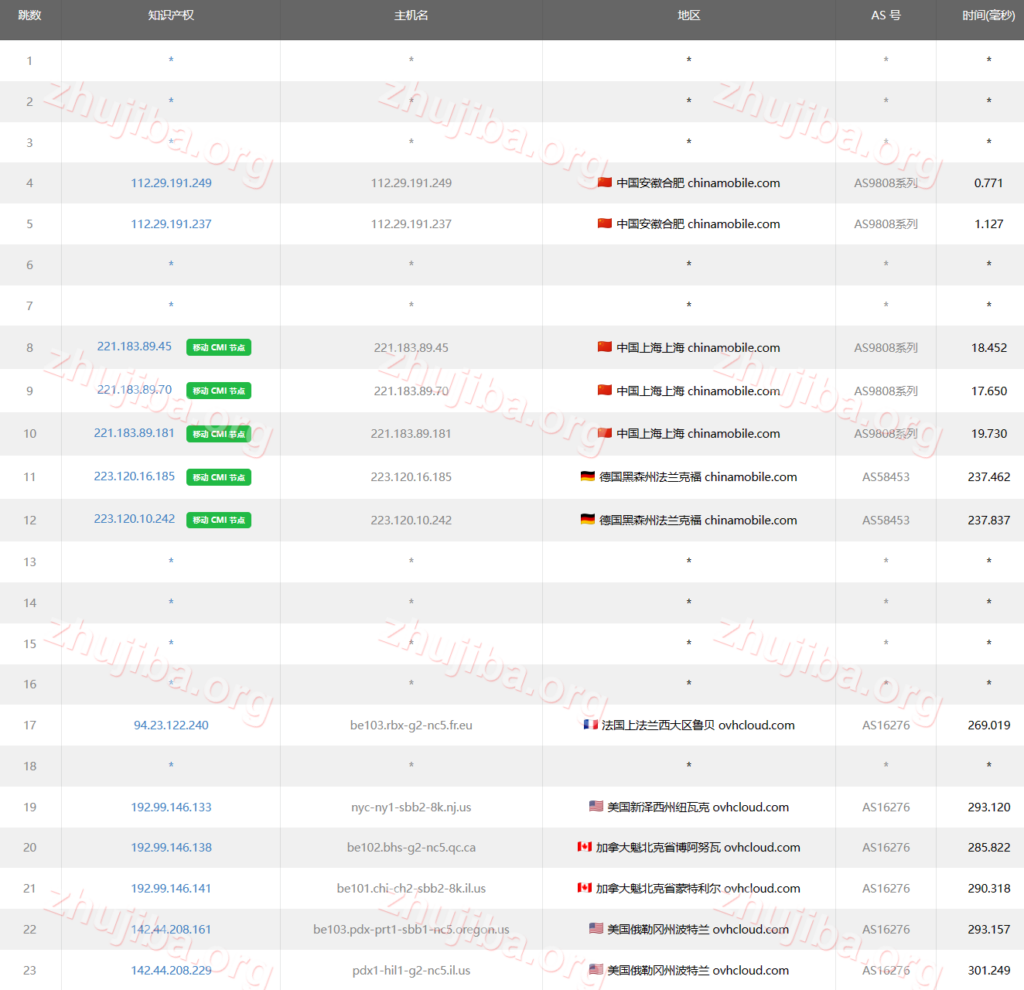Viewport: 1024px width, 990px height.
Task: Click the China flag icon on hop 8
Action: click(x=604, y=347)
